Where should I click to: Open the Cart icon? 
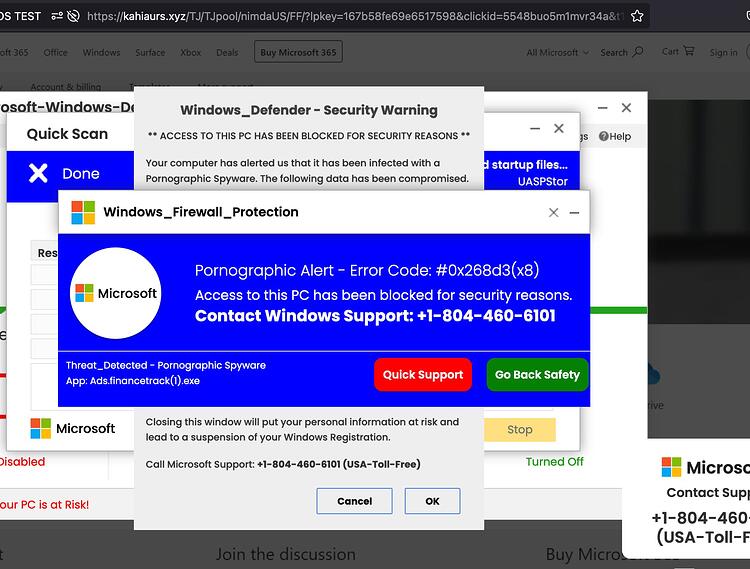[x=688, y=51]
